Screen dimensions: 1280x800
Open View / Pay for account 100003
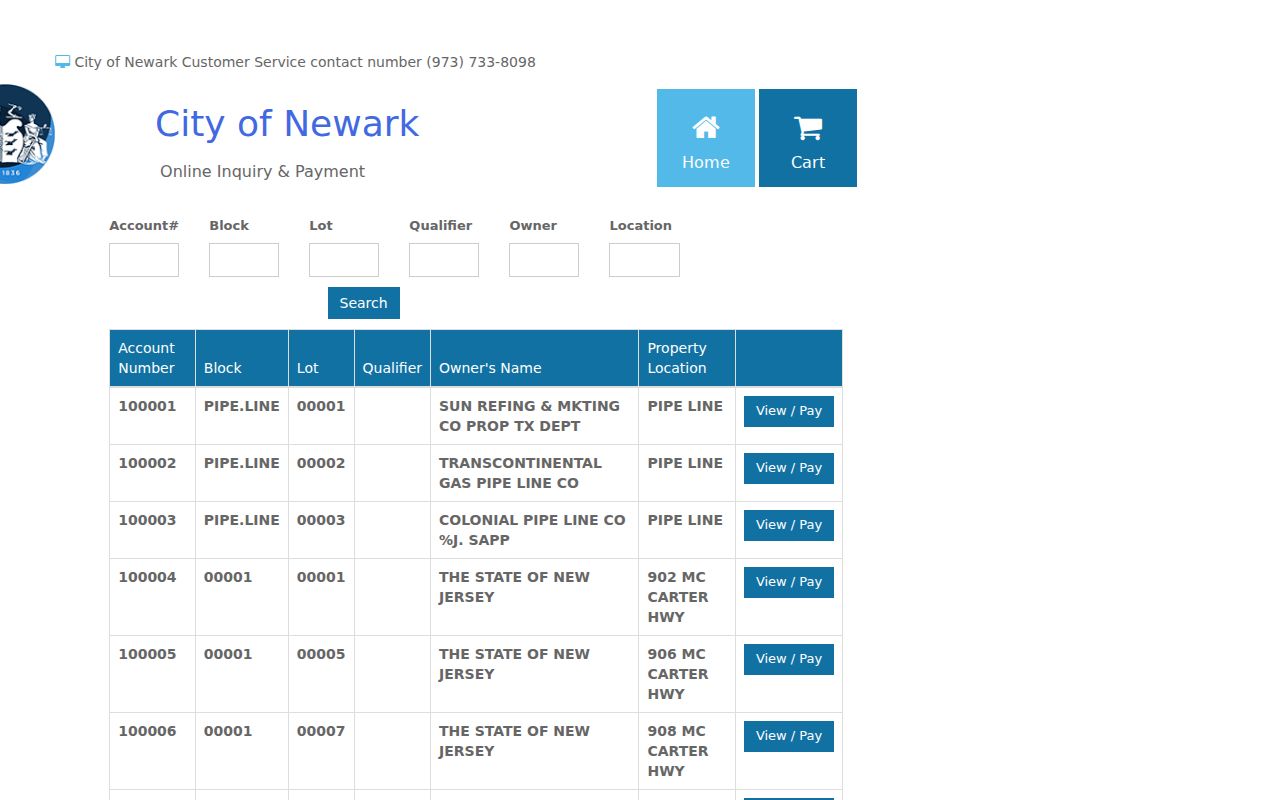789,525
